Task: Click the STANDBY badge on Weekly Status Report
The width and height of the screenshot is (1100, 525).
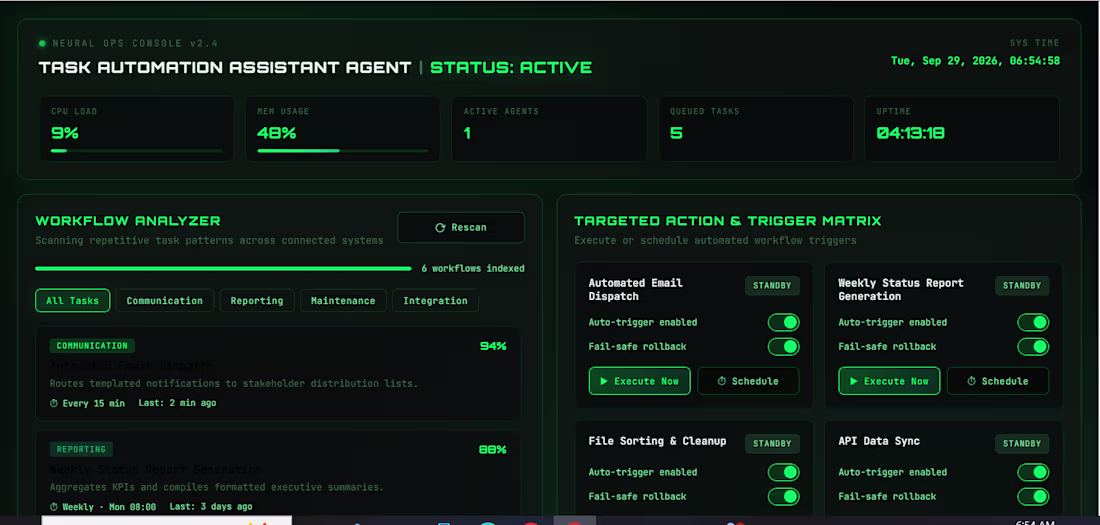Action: point(1022,286)
